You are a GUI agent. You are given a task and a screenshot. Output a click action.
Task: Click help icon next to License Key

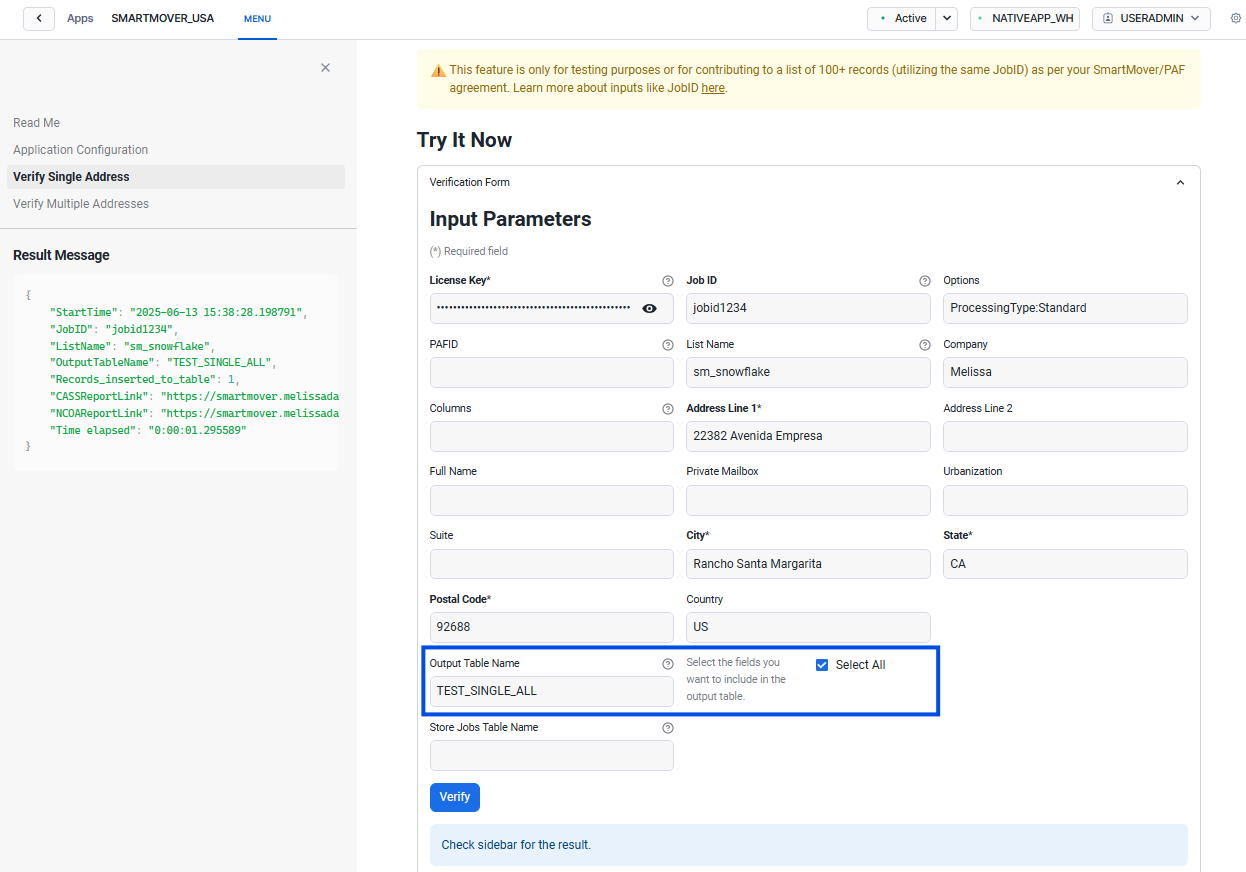[668, 281]
